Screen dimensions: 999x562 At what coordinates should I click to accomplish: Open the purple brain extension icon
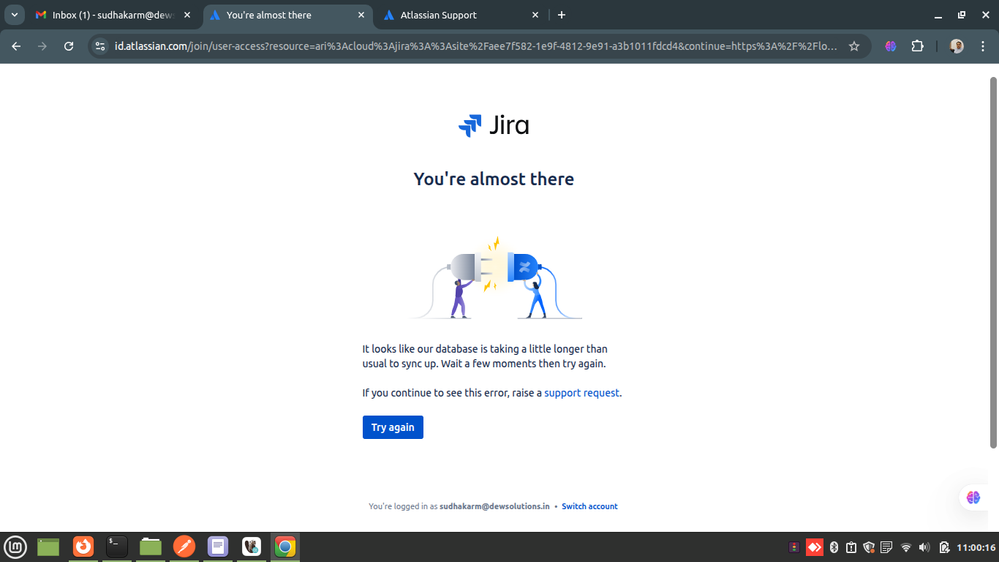[x=891, y=46]
